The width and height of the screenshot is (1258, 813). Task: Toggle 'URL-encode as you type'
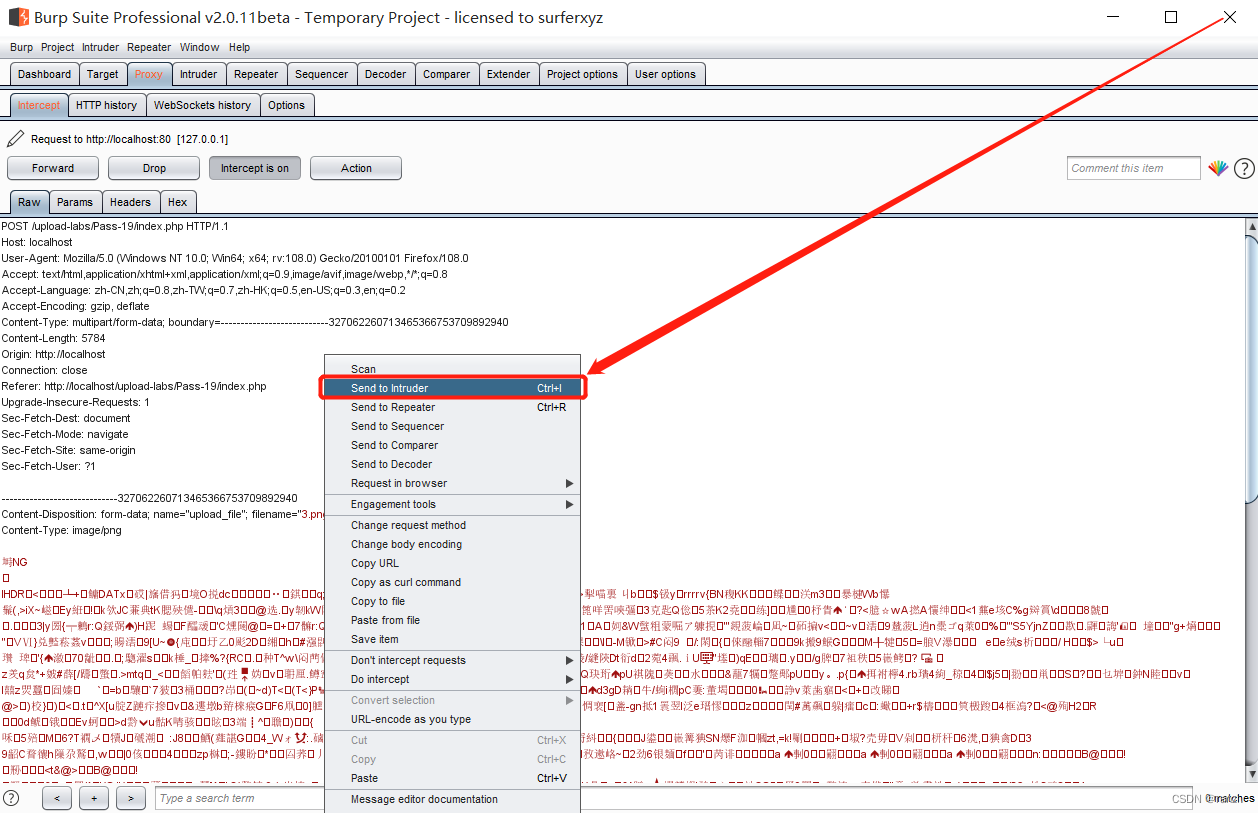click(452, 719)
